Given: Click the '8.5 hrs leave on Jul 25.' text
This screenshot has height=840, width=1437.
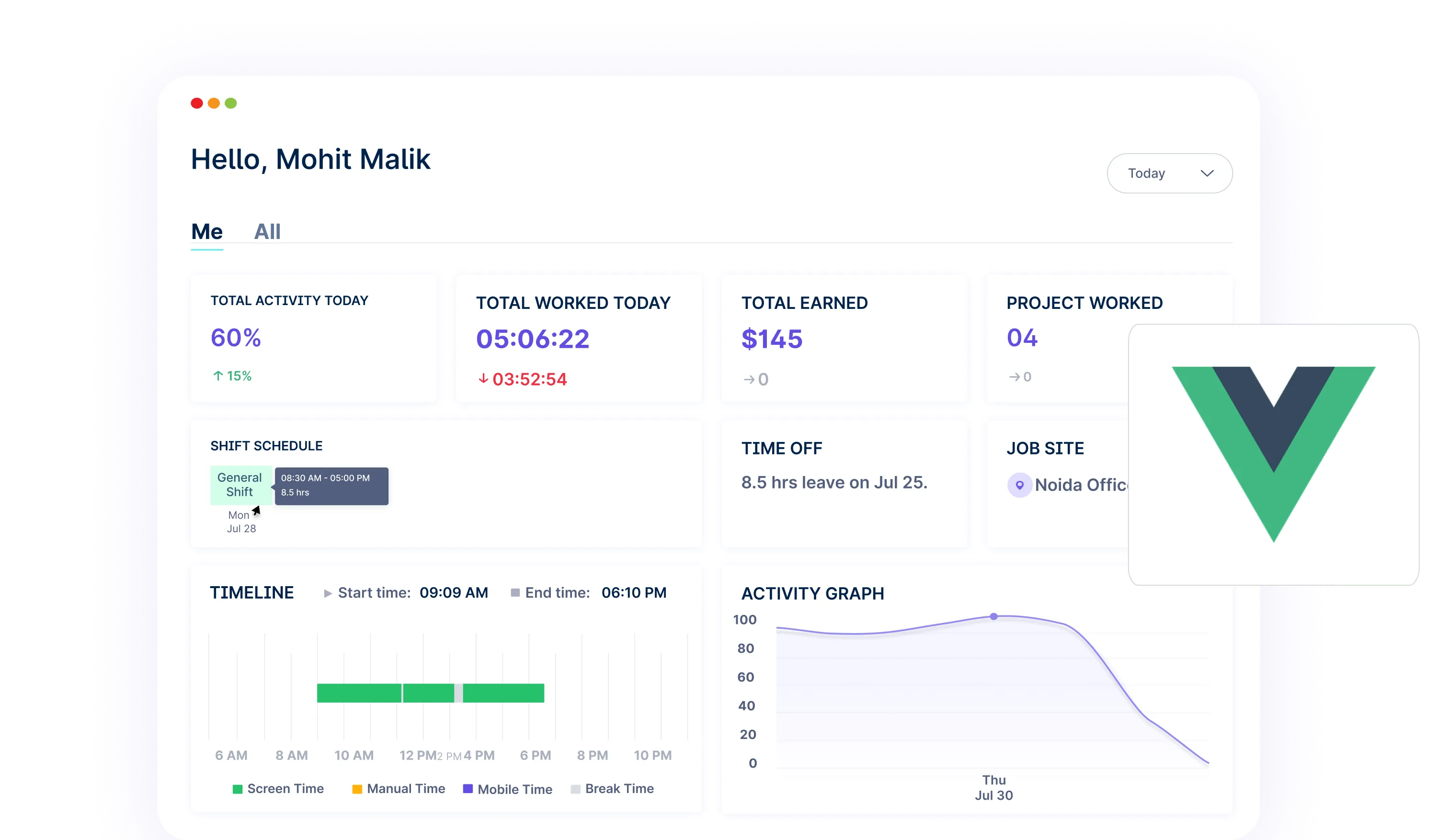Looking at the screenshot, I should click(834, 482).
